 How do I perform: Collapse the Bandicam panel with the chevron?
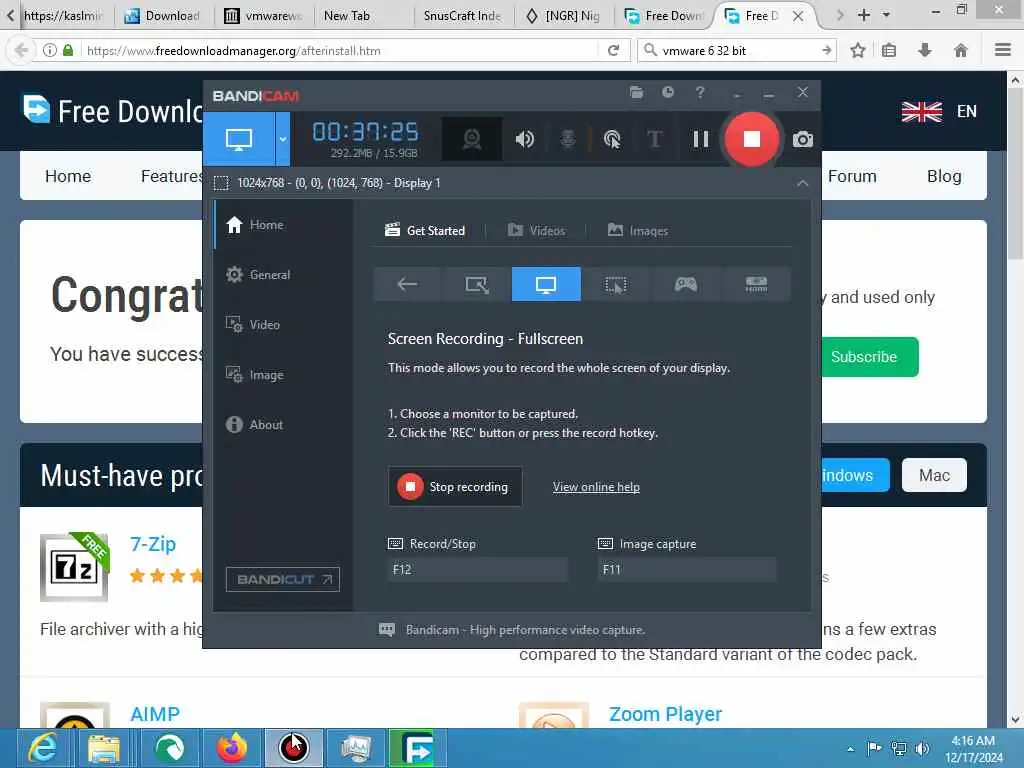[x=803, y=184]
